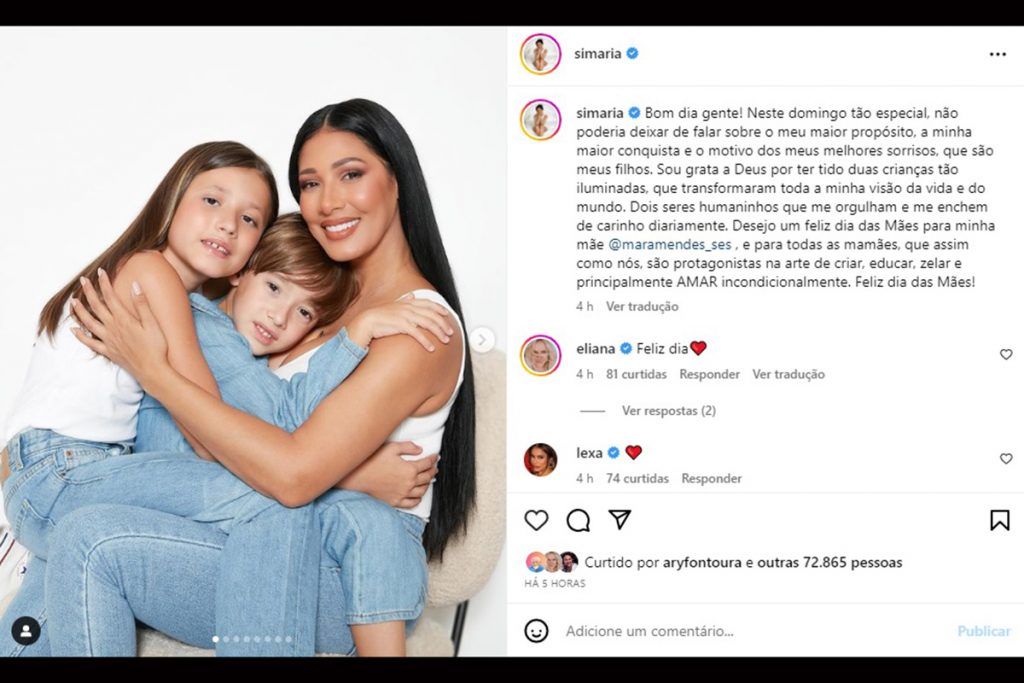Image resolution: width=1024 pixels, height=683 pixels.
Task: Save post with the bookmark icon
Action: click(x=999, y=520)
